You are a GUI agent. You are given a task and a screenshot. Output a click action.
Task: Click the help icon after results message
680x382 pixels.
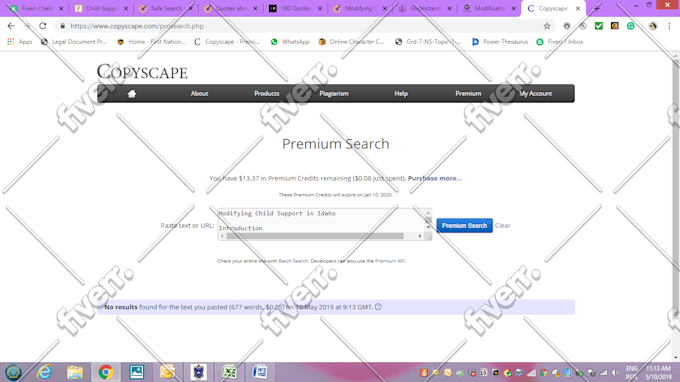click(378, 307)
